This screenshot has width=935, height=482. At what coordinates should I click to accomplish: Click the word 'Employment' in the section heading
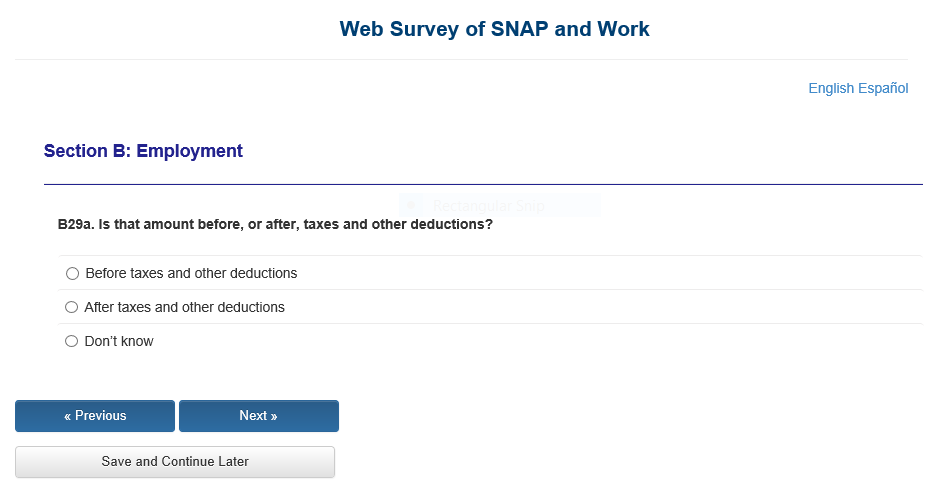pos(189,152)
